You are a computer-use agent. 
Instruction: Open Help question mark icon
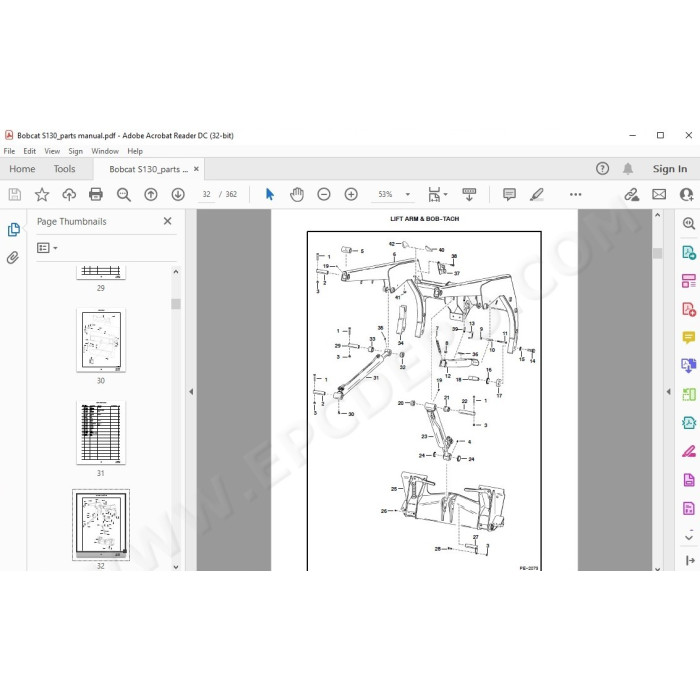coord(602,169)
